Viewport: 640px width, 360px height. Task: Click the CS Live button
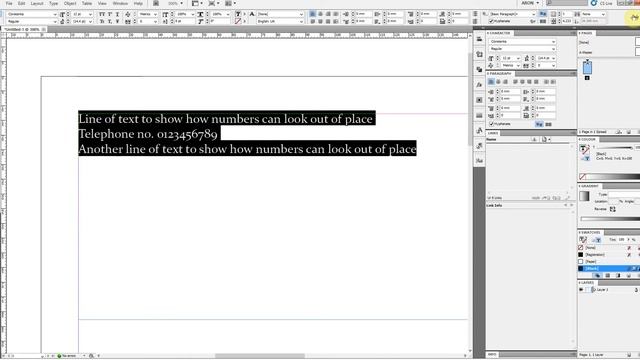click(x=602, y=3)
